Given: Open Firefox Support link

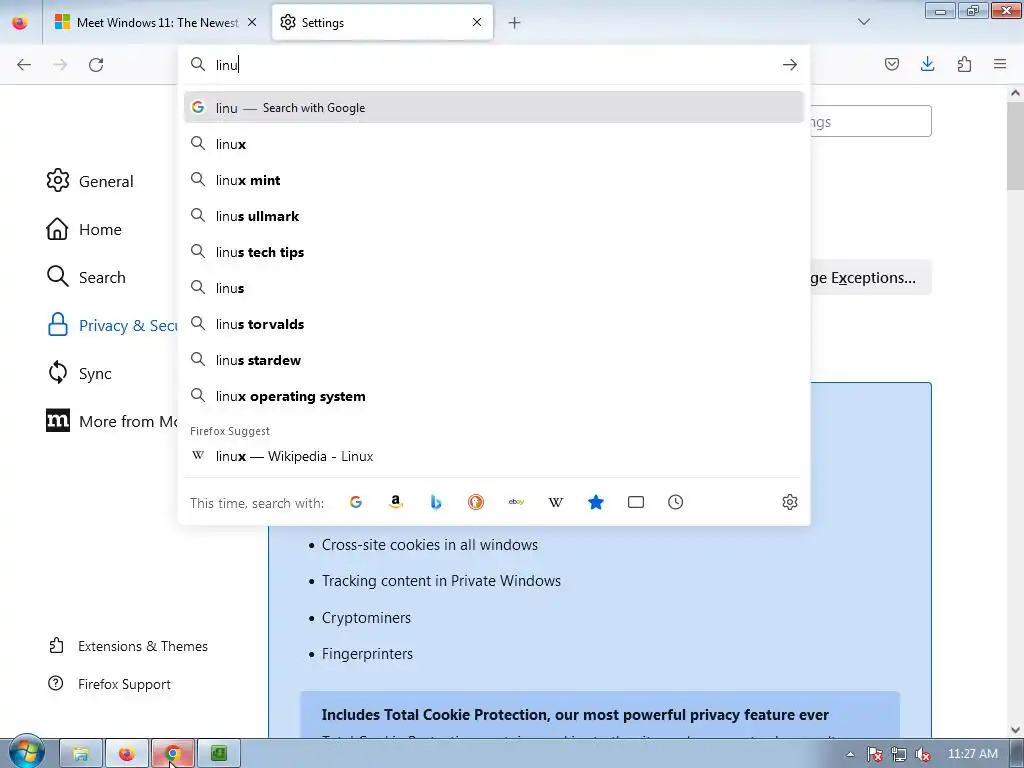Looking at the screenshot, I should pyautogui.click(x=110, y=684).
